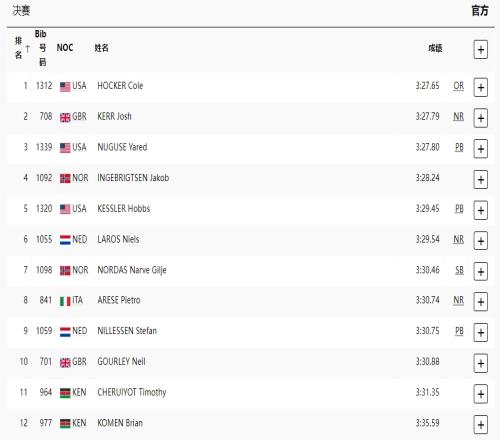
Task: Expand details for CHERUIYOT Timothy
Action: (481, 394)
